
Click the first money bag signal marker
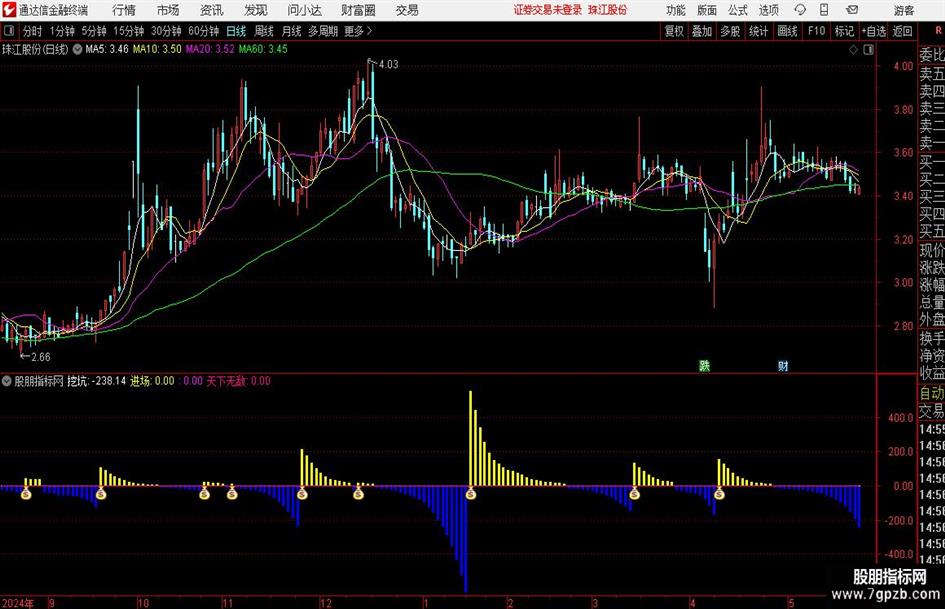click(x=26, y=494)
